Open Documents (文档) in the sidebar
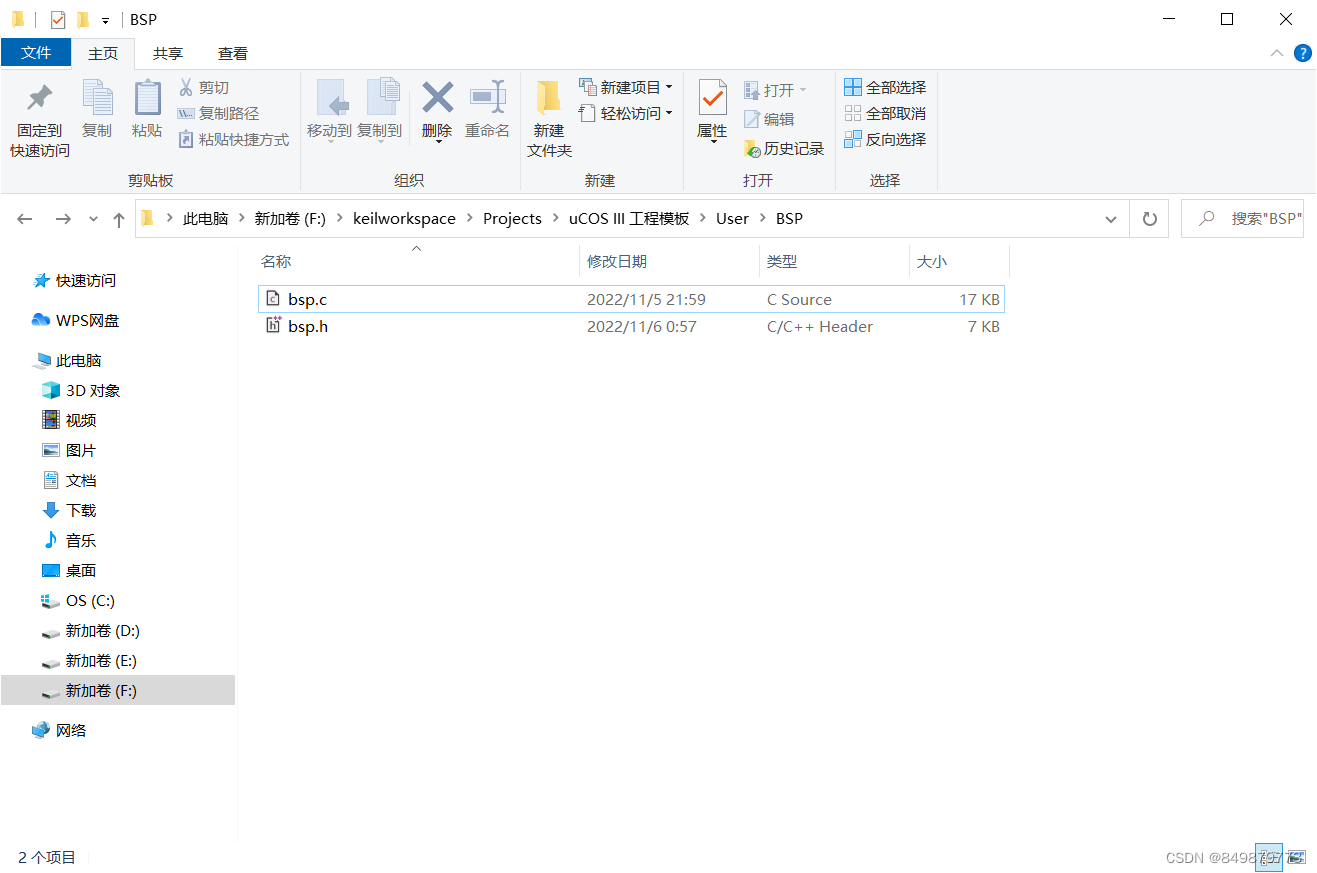Viewport: 1317px width, 873px height. click(x=69, y=481)
